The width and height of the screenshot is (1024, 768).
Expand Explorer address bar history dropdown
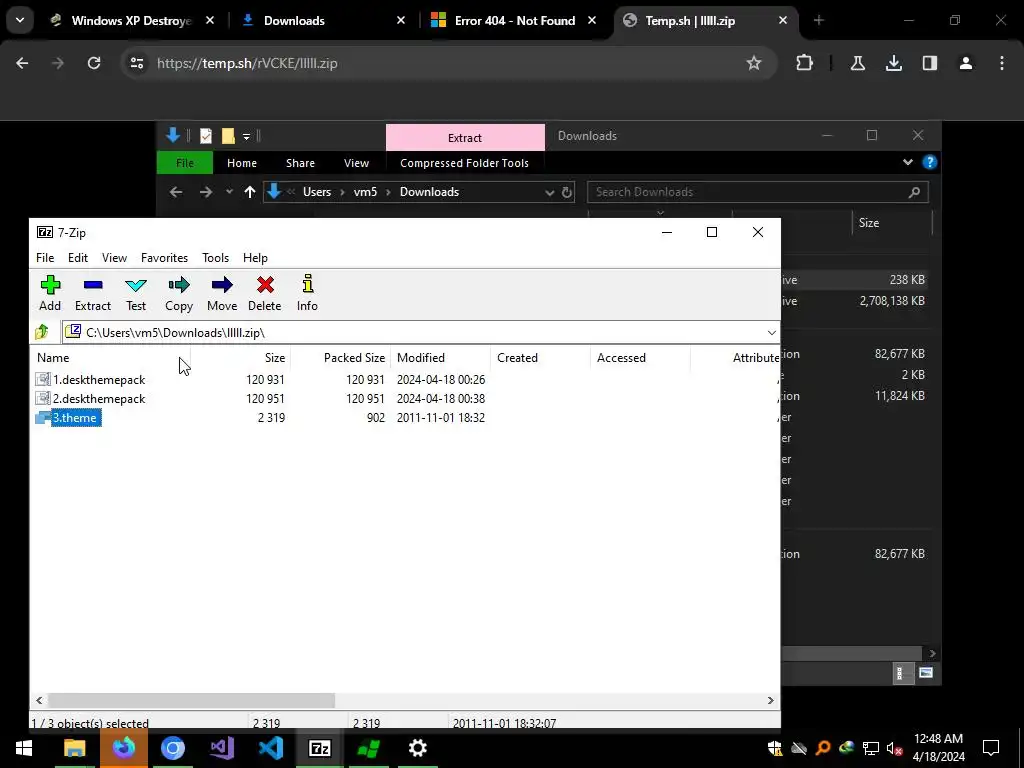click(549, 192)
